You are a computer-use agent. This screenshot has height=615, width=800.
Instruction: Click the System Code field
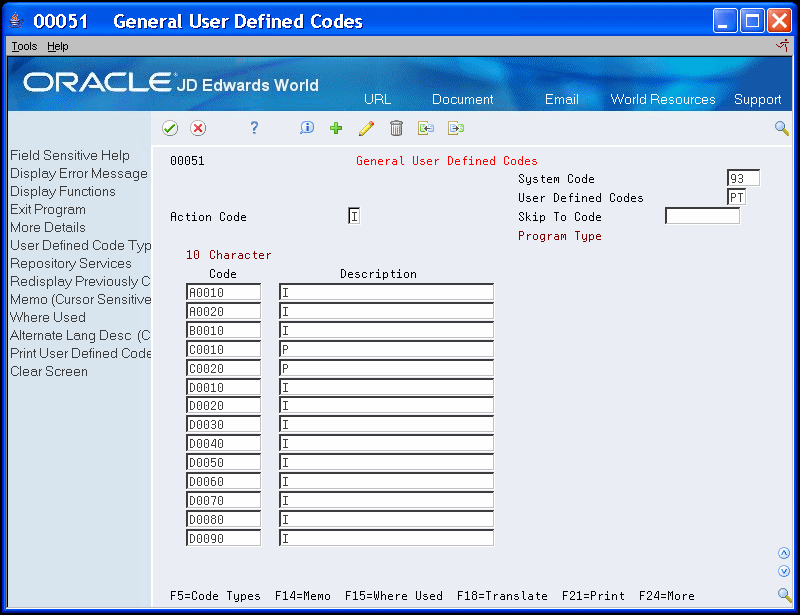pos(743,178)
